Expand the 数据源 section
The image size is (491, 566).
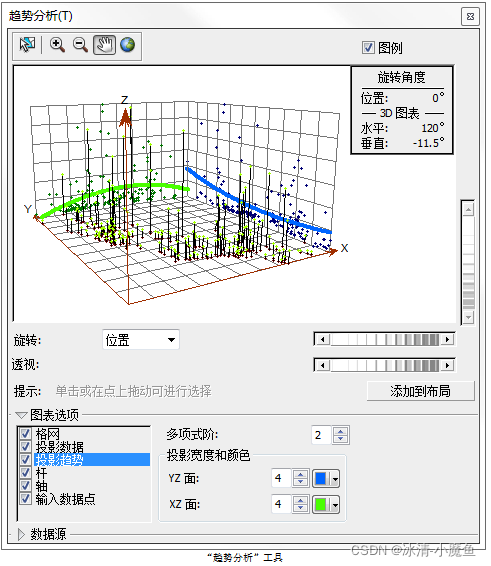(x=21, y=534)
